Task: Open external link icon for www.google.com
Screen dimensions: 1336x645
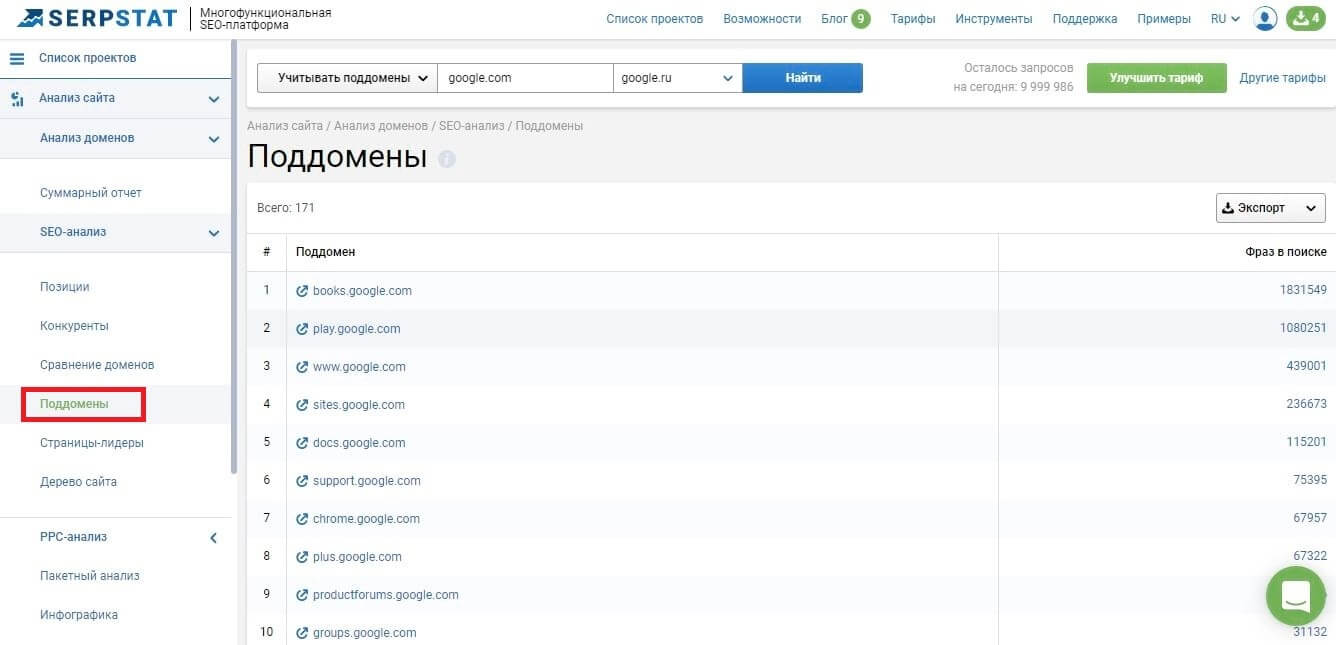Action: 302,367
